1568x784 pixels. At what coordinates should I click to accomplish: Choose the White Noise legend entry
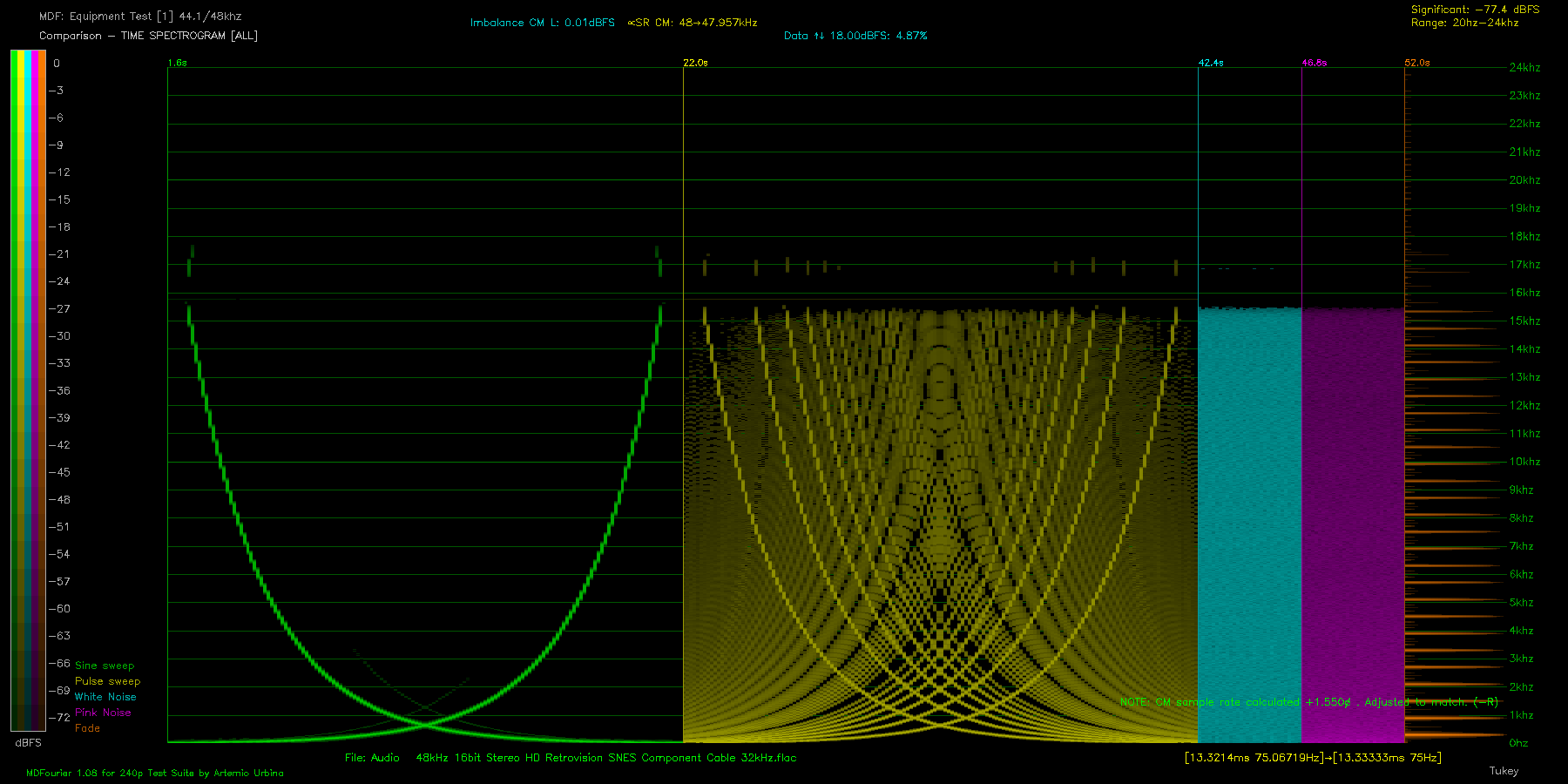click(105, 697)
